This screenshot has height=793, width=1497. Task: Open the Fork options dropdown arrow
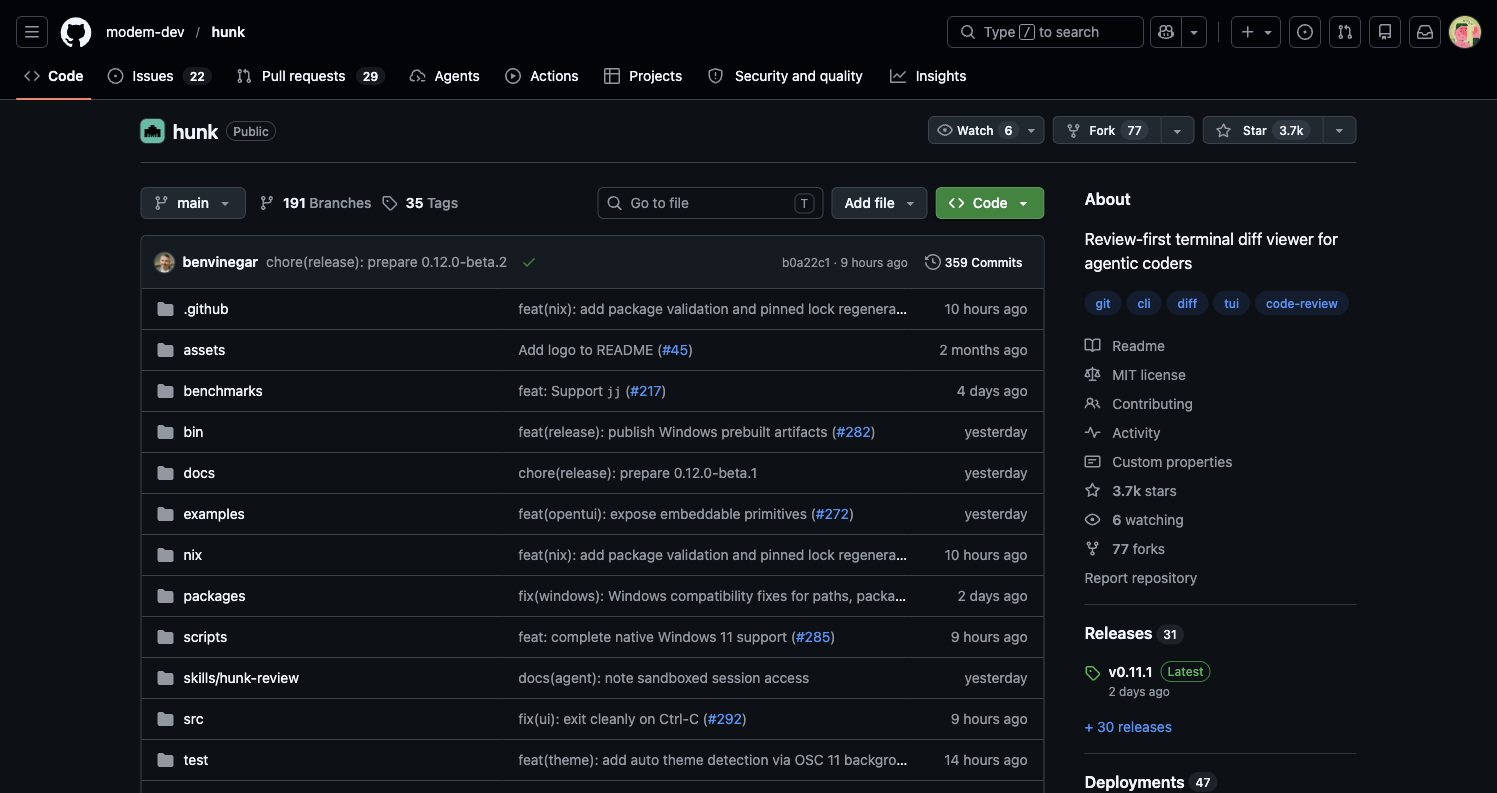[x=1177, y=130]
